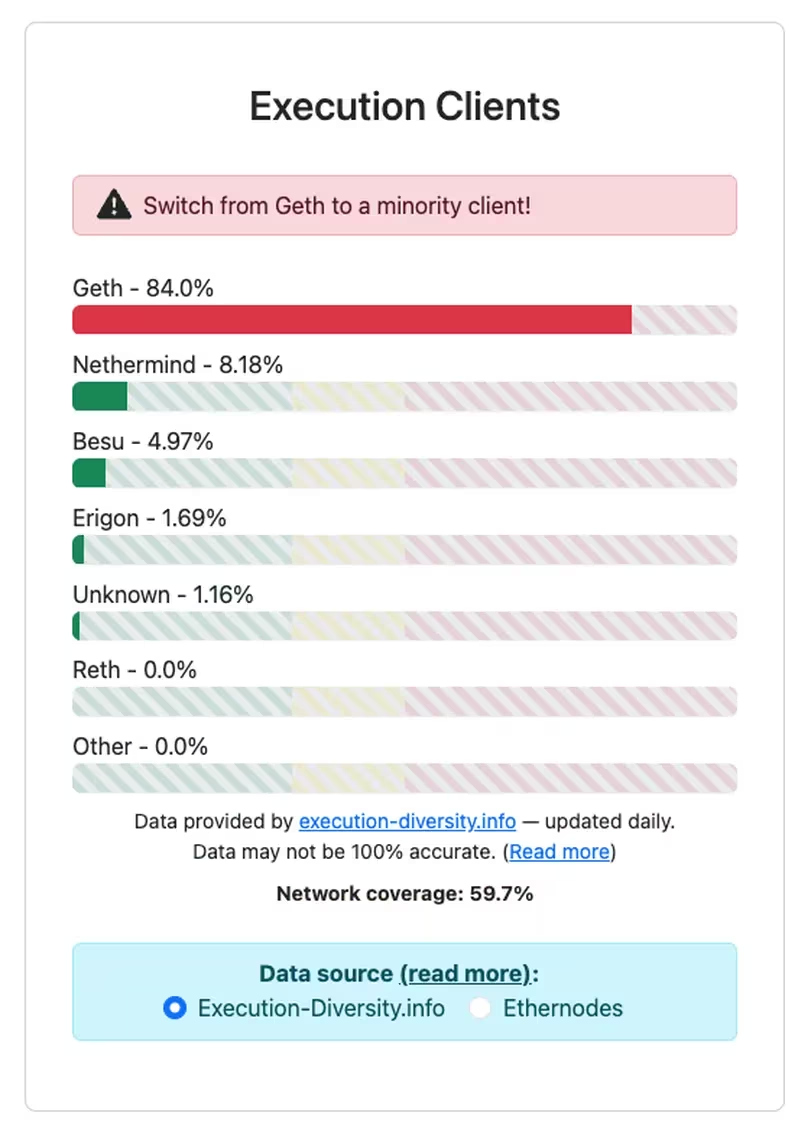Click the warning triangle icon

coord(114,206)
